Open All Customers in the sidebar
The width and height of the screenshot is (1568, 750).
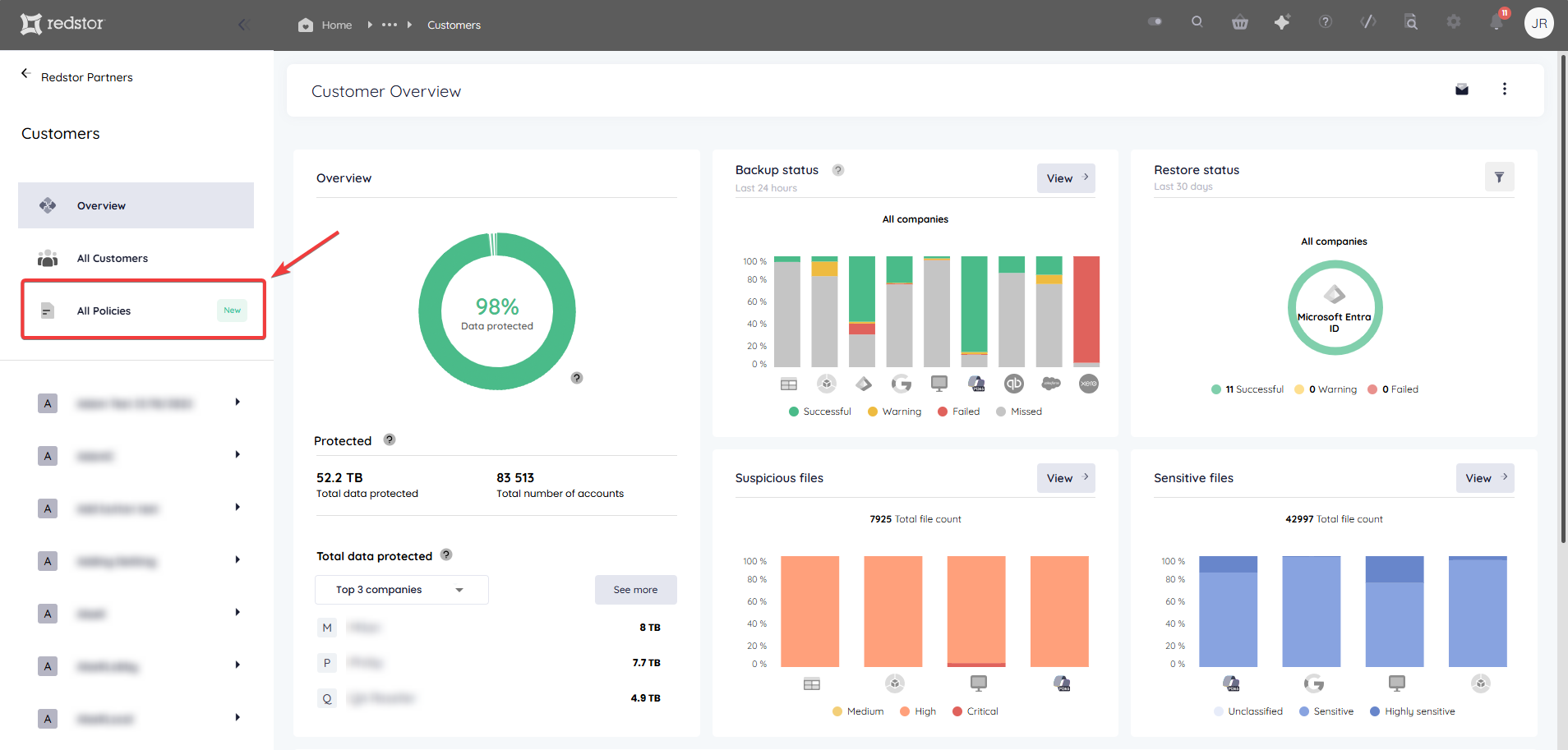tap(136, 258)
